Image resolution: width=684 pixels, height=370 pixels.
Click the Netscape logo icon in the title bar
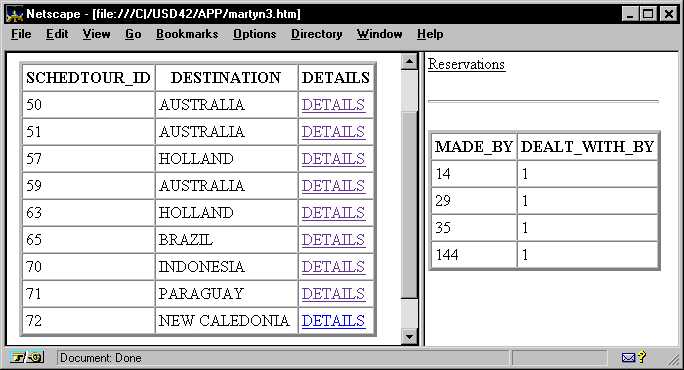coord(14,14)
